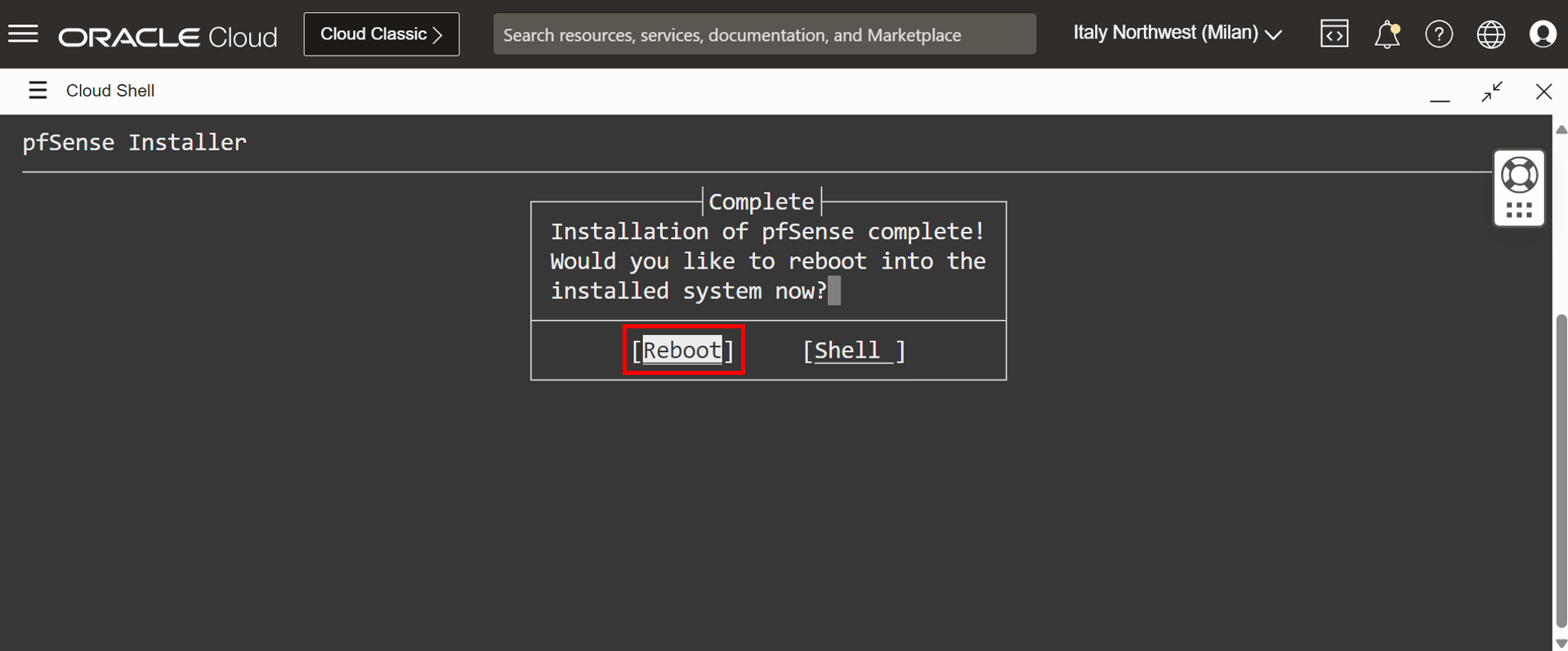1568x651 pixels.
Task: Close the Cloud Shell panel
Action: [x=1543, y=91]
